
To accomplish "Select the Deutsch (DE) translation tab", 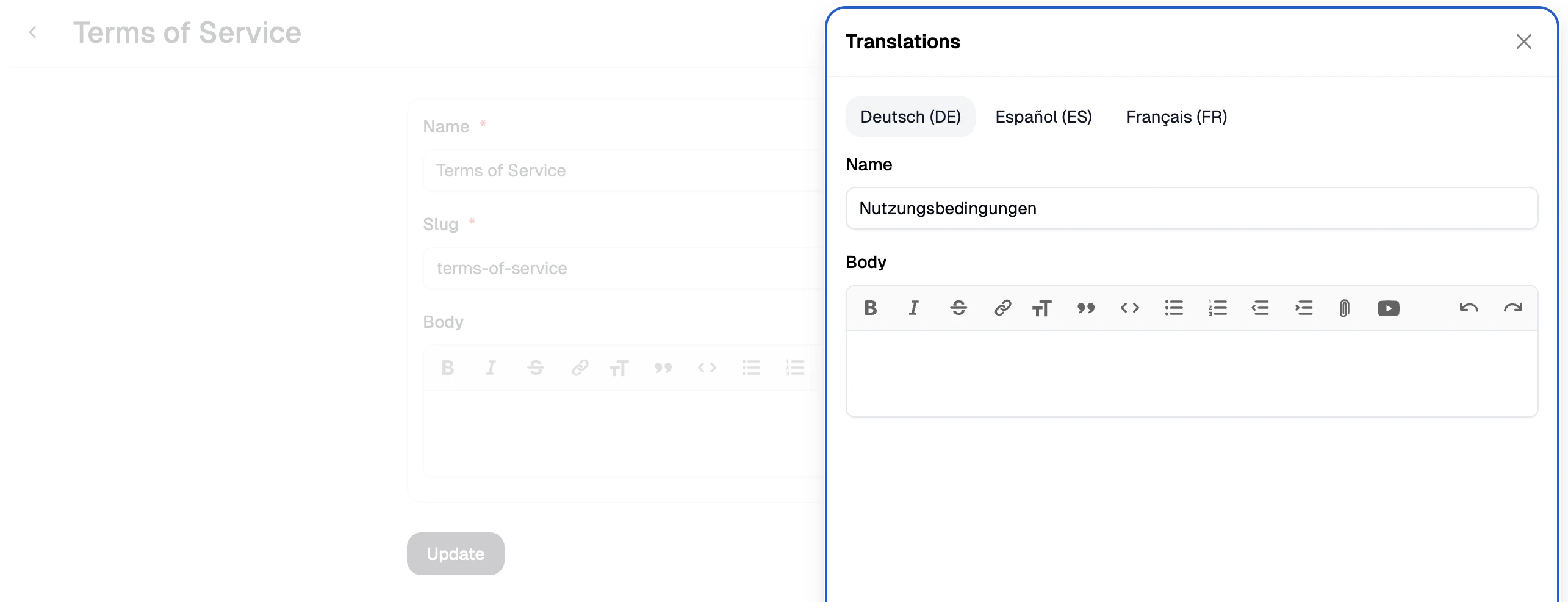I will [910, 117].
